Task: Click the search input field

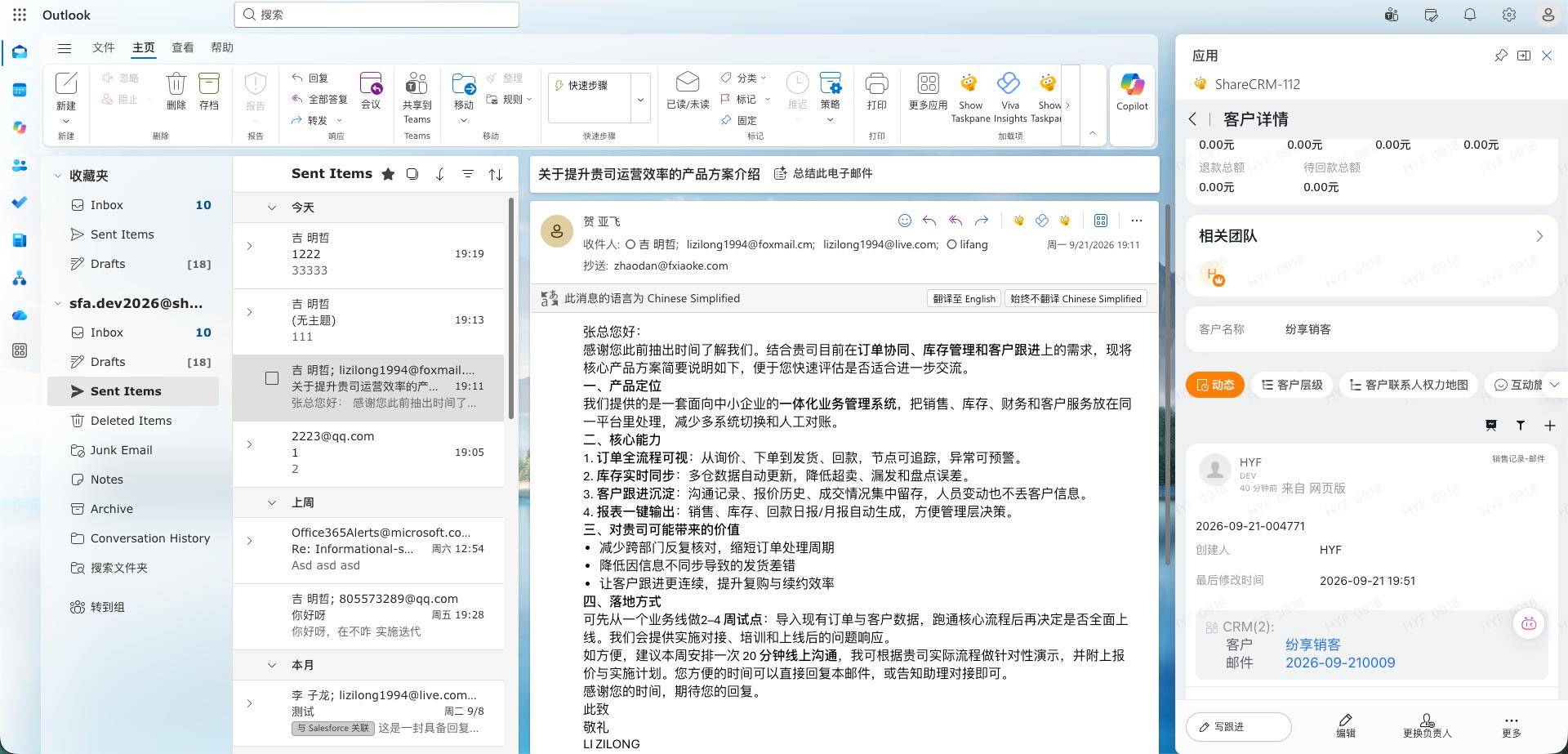Action: click(x=376, y=15)
